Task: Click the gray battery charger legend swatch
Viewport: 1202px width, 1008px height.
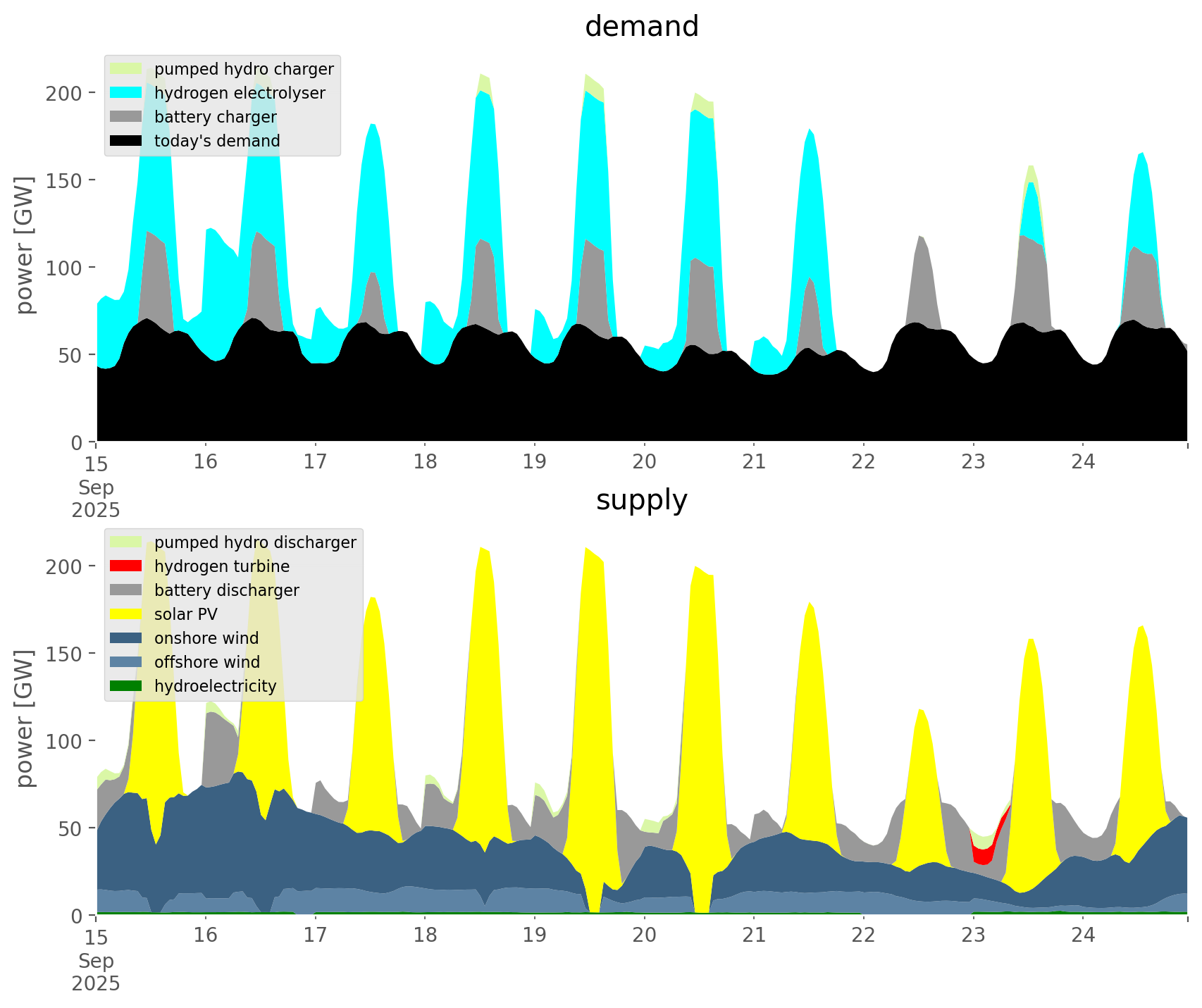Action: click(x=126, y=117)
